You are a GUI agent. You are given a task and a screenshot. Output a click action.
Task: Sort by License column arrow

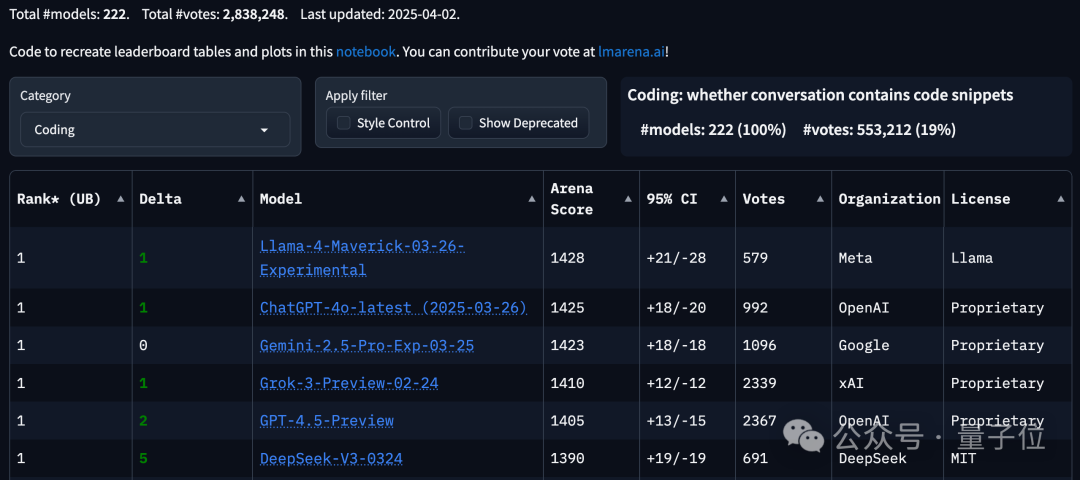pos(1061,199)
